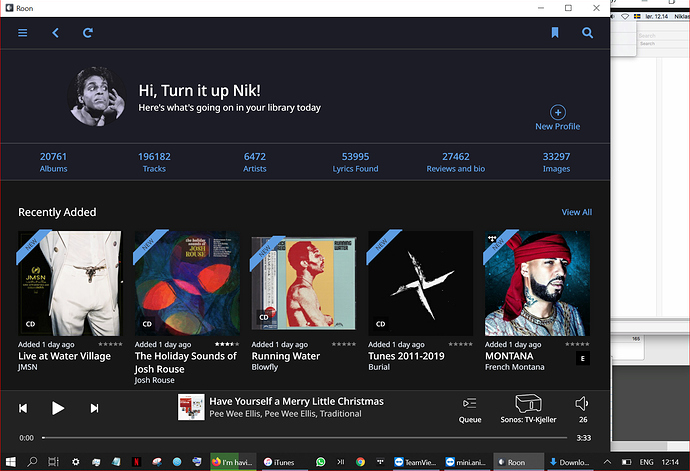The width and height of the screenshot is (690, 471).
Task: Click the artist name Blowfly
Action: click(x=264, y=367)
